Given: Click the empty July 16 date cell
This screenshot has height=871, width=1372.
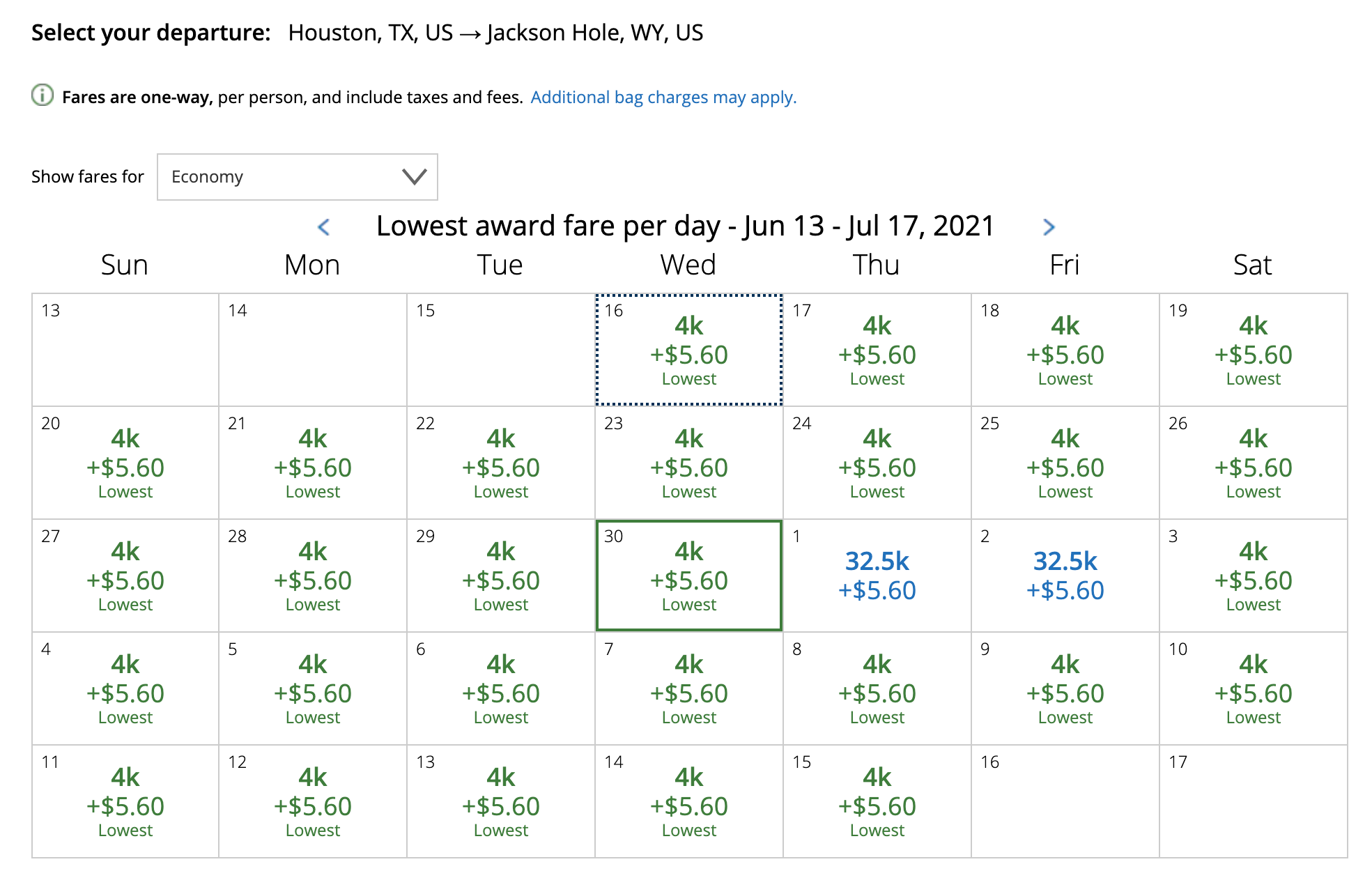Looking at the screenshot, I should [1065, 801].
